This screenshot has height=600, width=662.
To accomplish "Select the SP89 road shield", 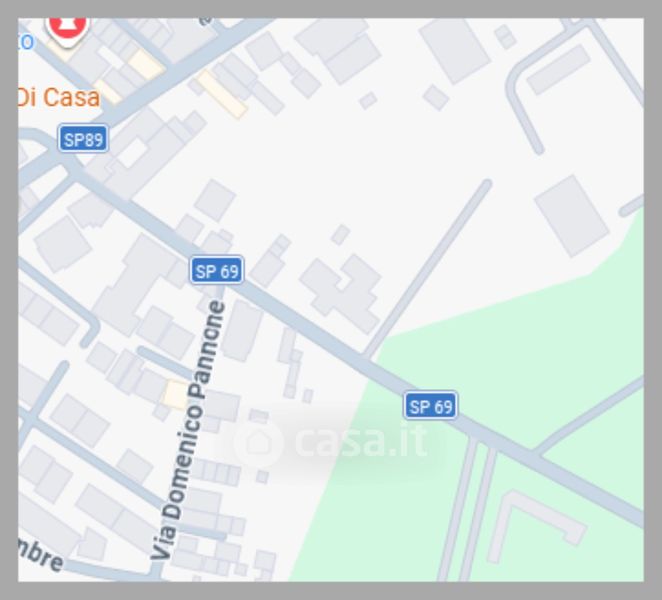I will (84, 138).
